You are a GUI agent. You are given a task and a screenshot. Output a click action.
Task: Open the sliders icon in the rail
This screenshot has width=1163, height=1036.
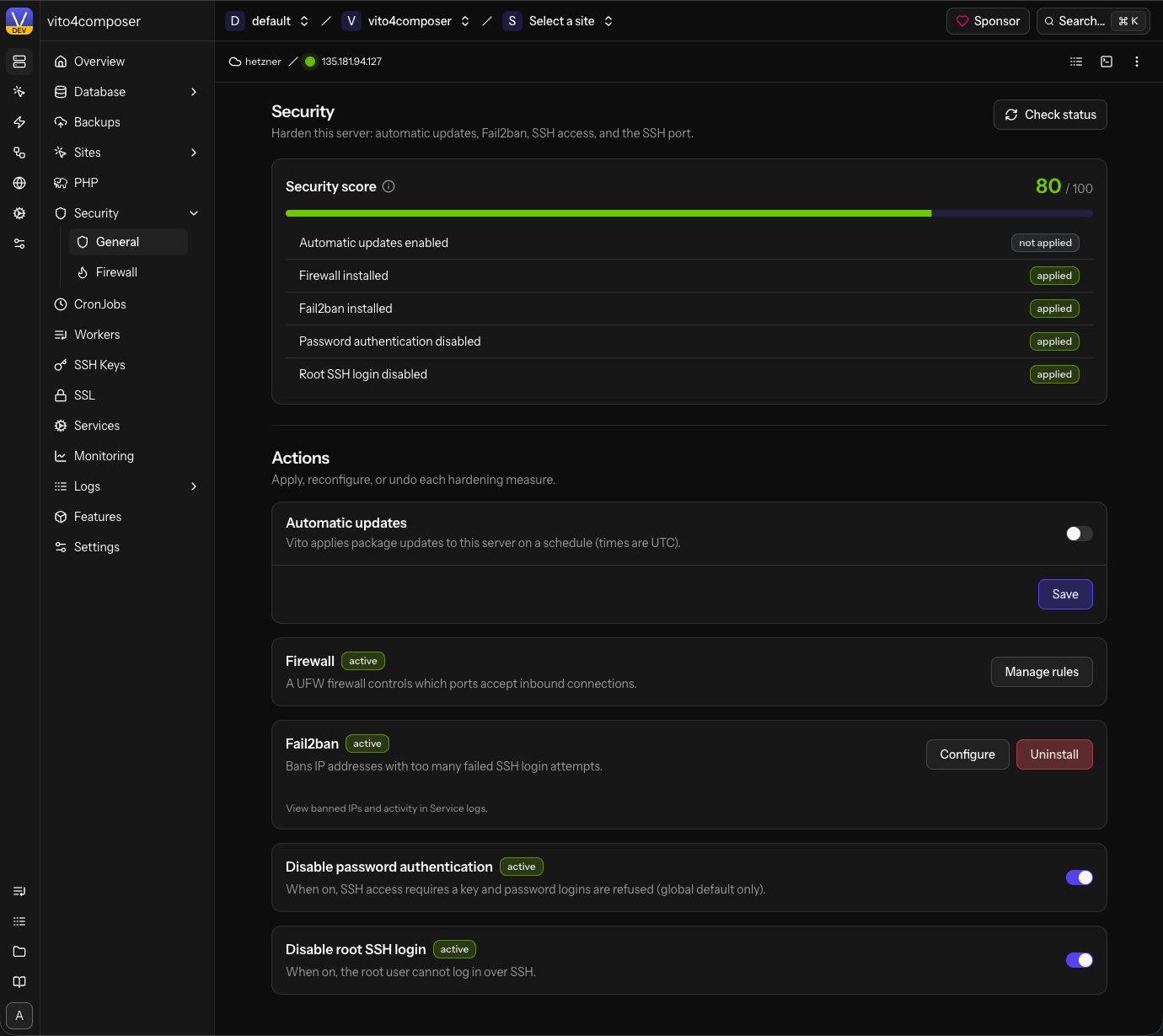[x=19, y=244]
